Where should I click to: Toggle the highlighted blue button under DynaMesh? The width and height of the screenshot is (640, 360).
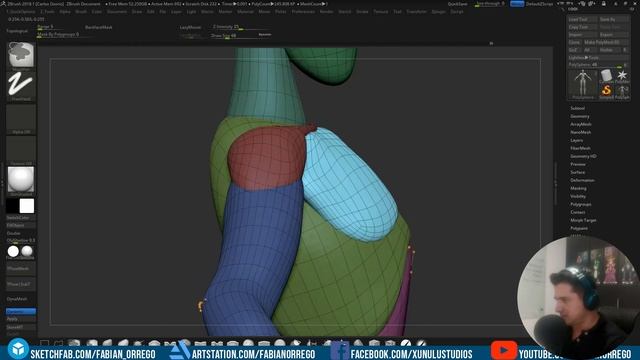pos(21,311)
